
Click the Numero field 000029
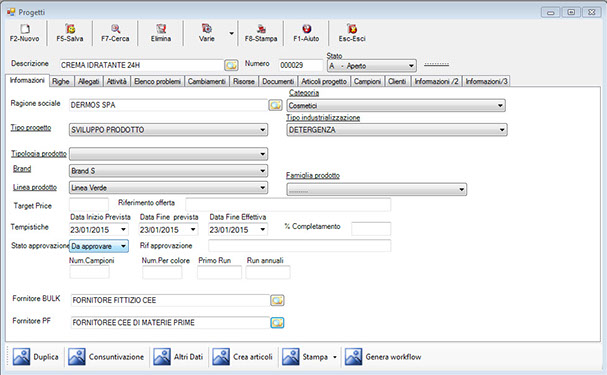[x=300, y=65]
